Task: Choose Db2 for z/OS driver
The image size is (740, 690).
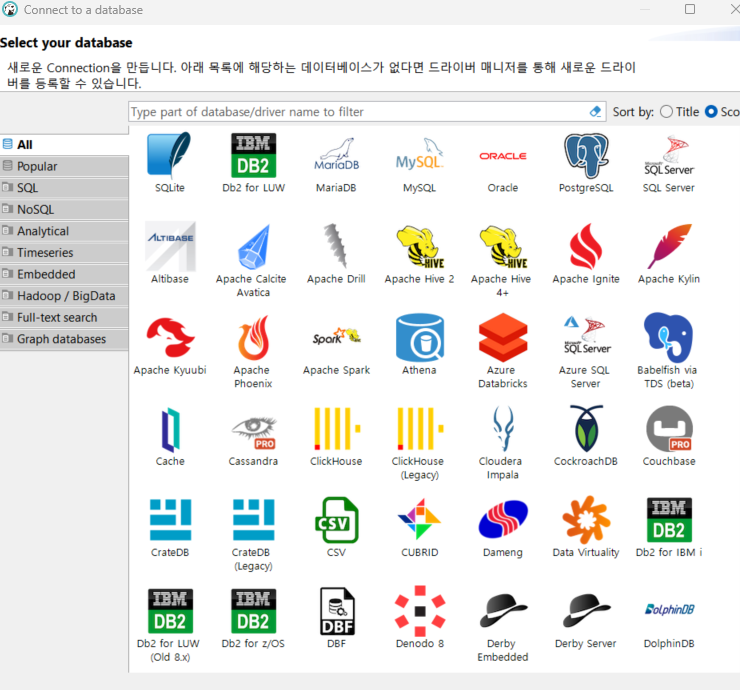Action: click(253, 611)
